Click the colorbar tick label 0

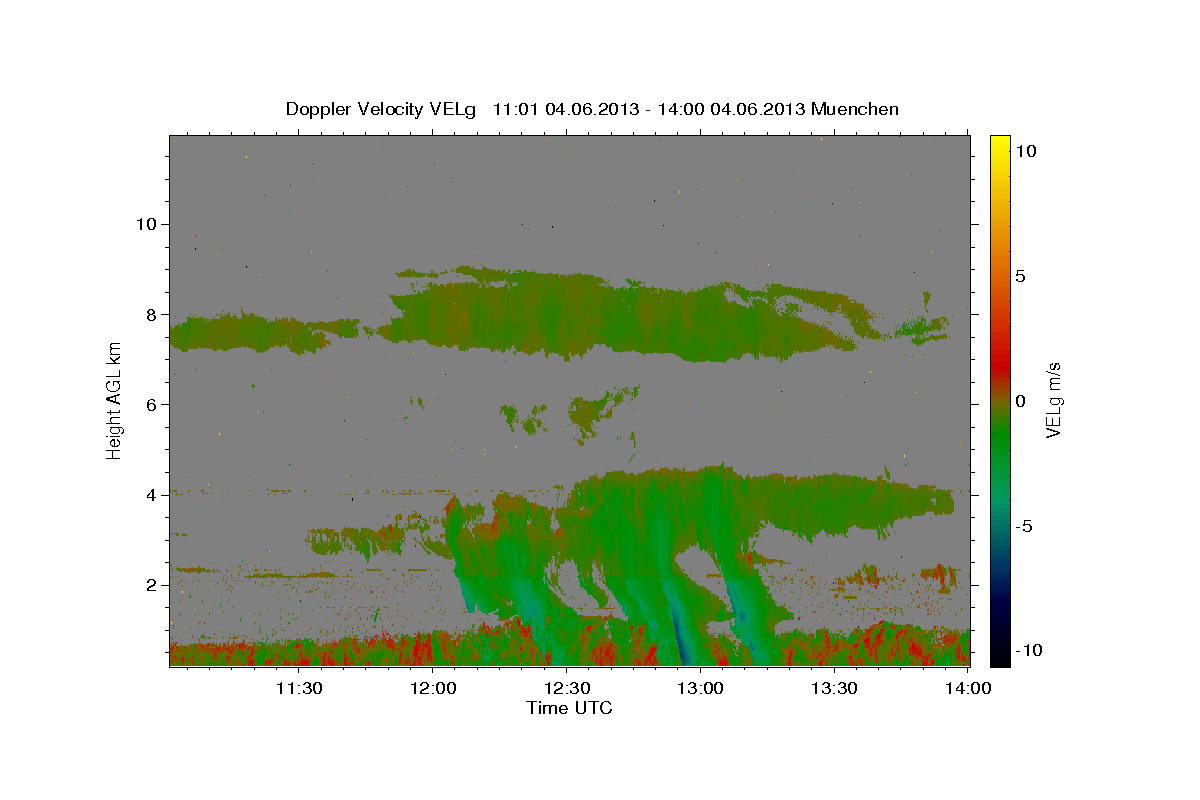pos(1020,401)
